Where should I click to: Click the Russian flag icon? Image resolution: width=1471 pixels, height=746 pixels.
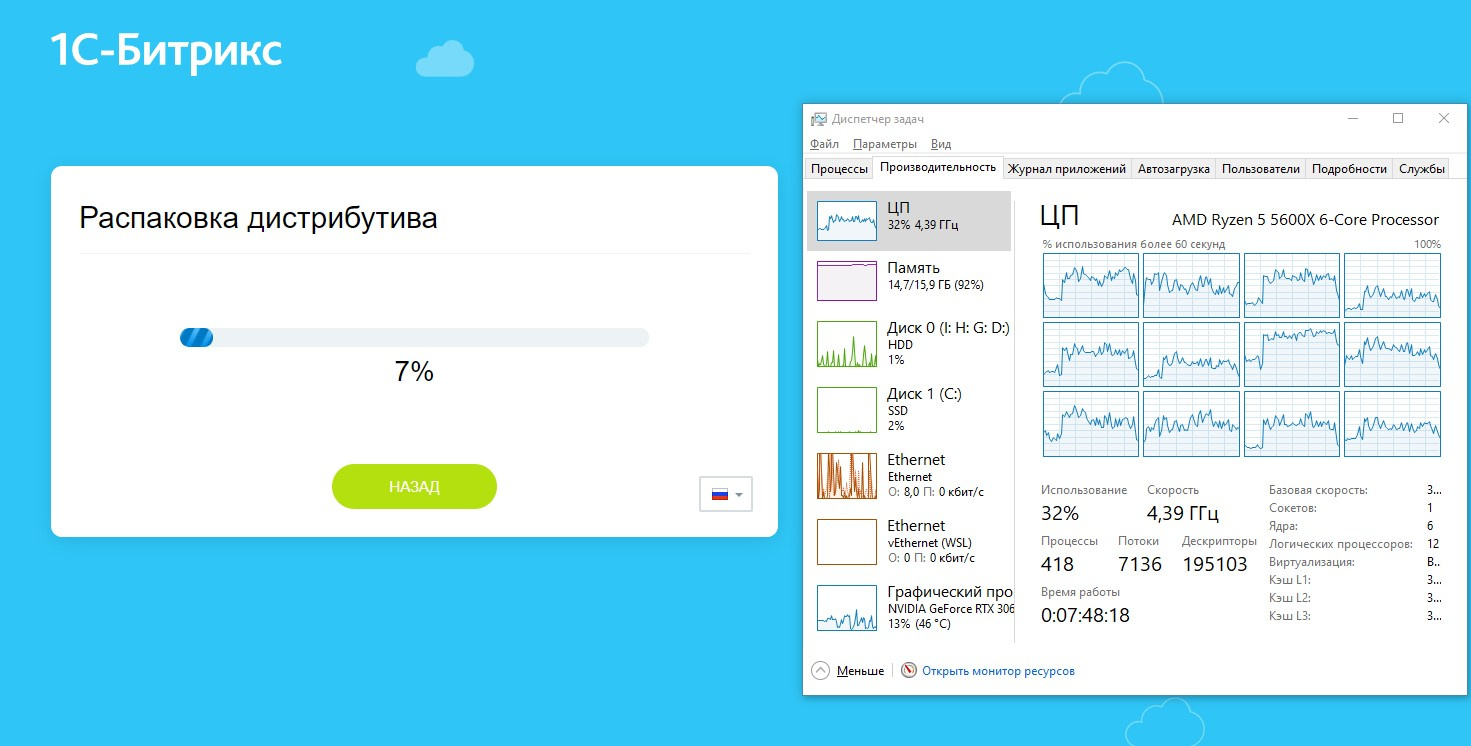pyautogui.click(x=719, y=494)
